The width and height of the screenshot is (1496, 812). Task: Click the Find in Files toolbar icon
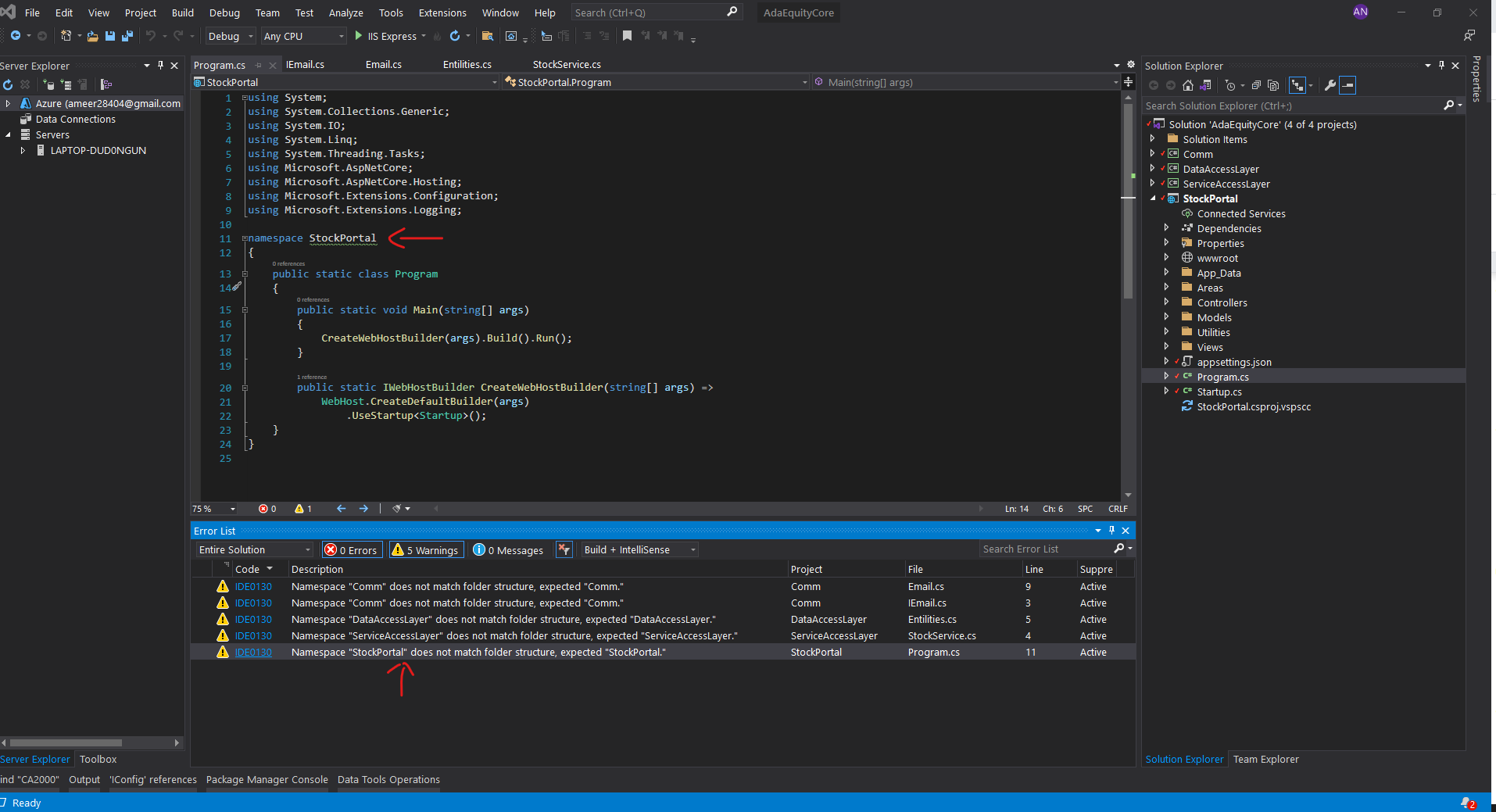click(x=488, y=36)
